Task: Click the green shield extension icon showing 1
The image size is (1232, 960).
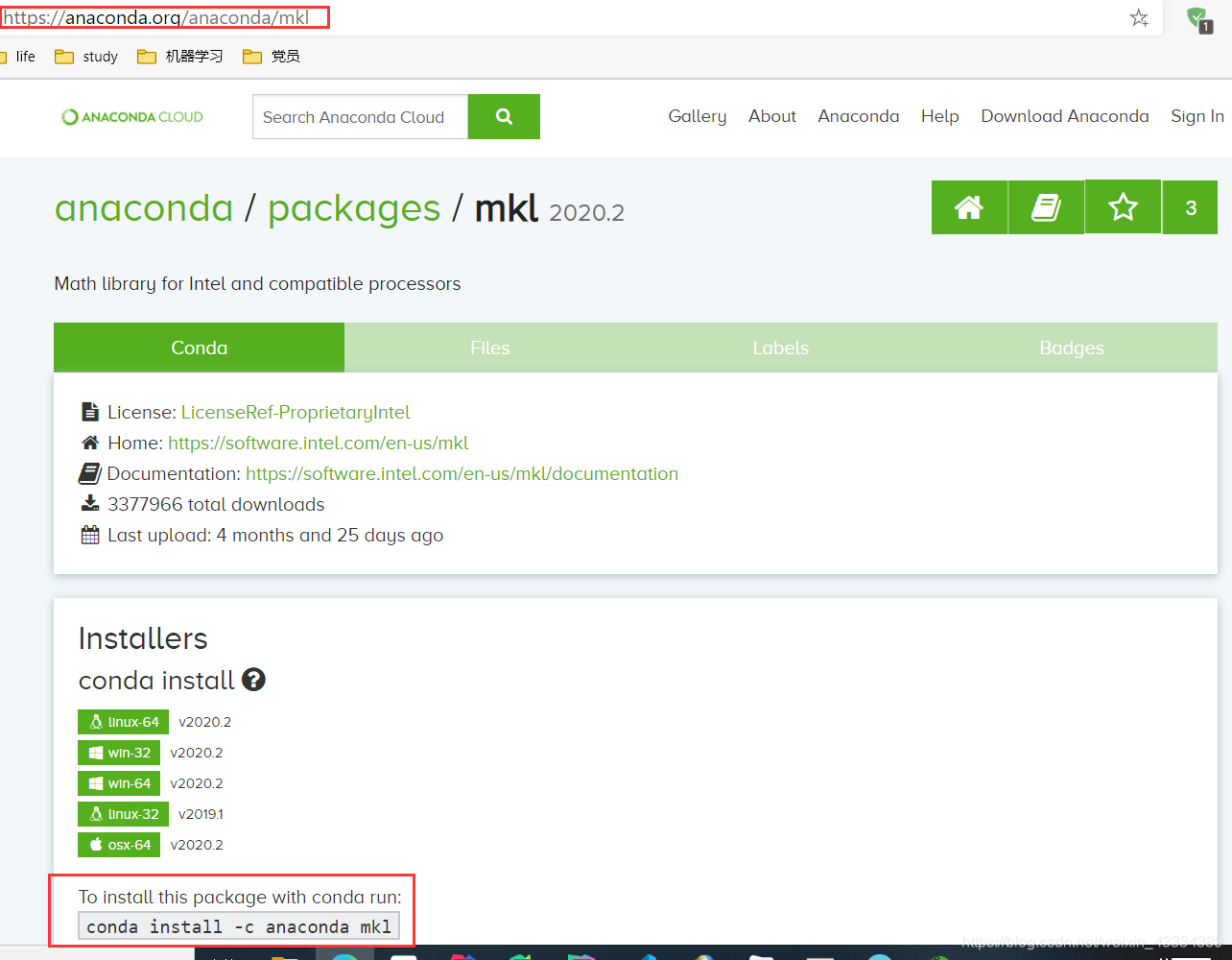Action: click(1197, 18)
